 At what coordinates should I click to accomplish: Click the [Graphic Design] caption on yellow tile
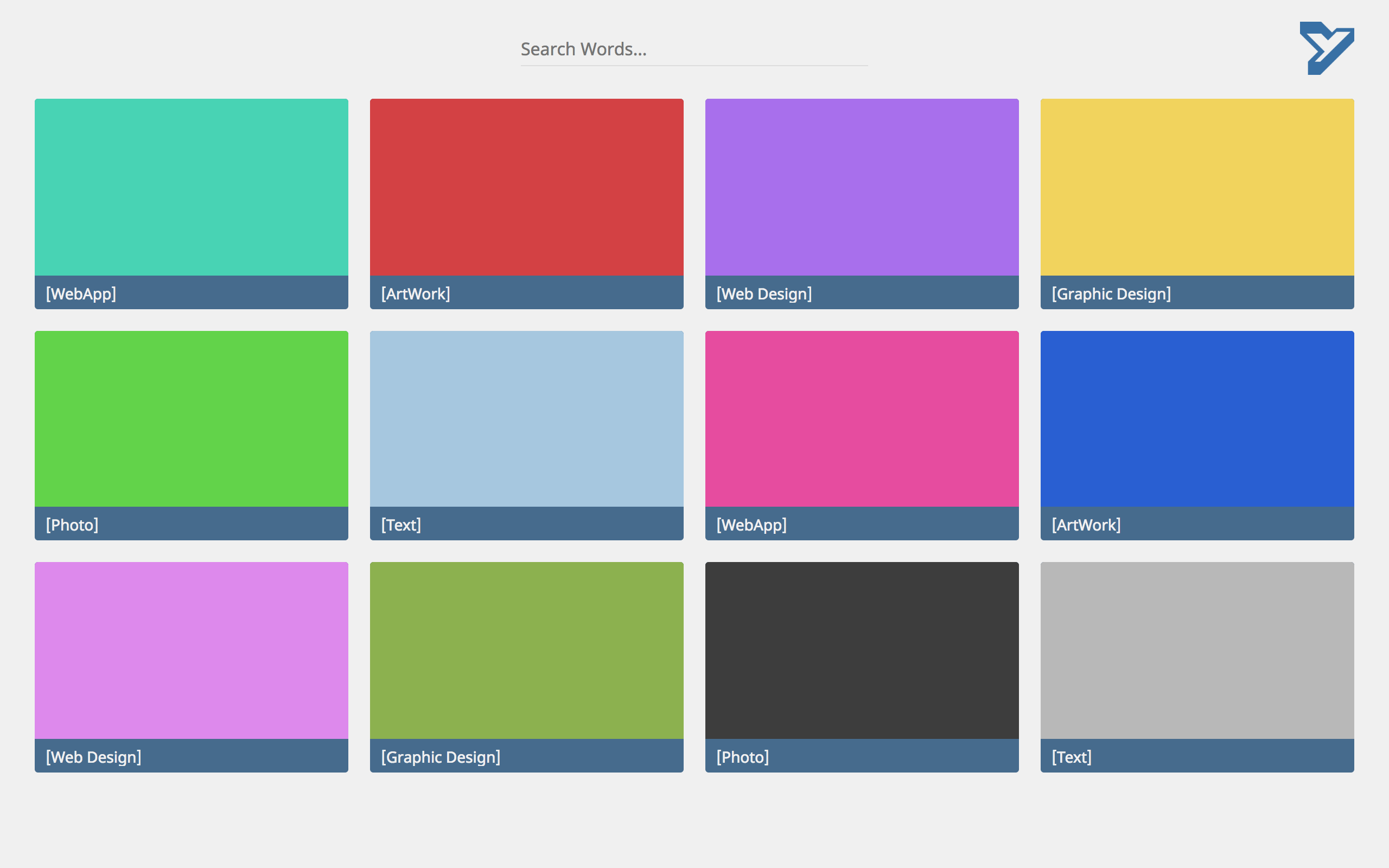click(1110, 293)
